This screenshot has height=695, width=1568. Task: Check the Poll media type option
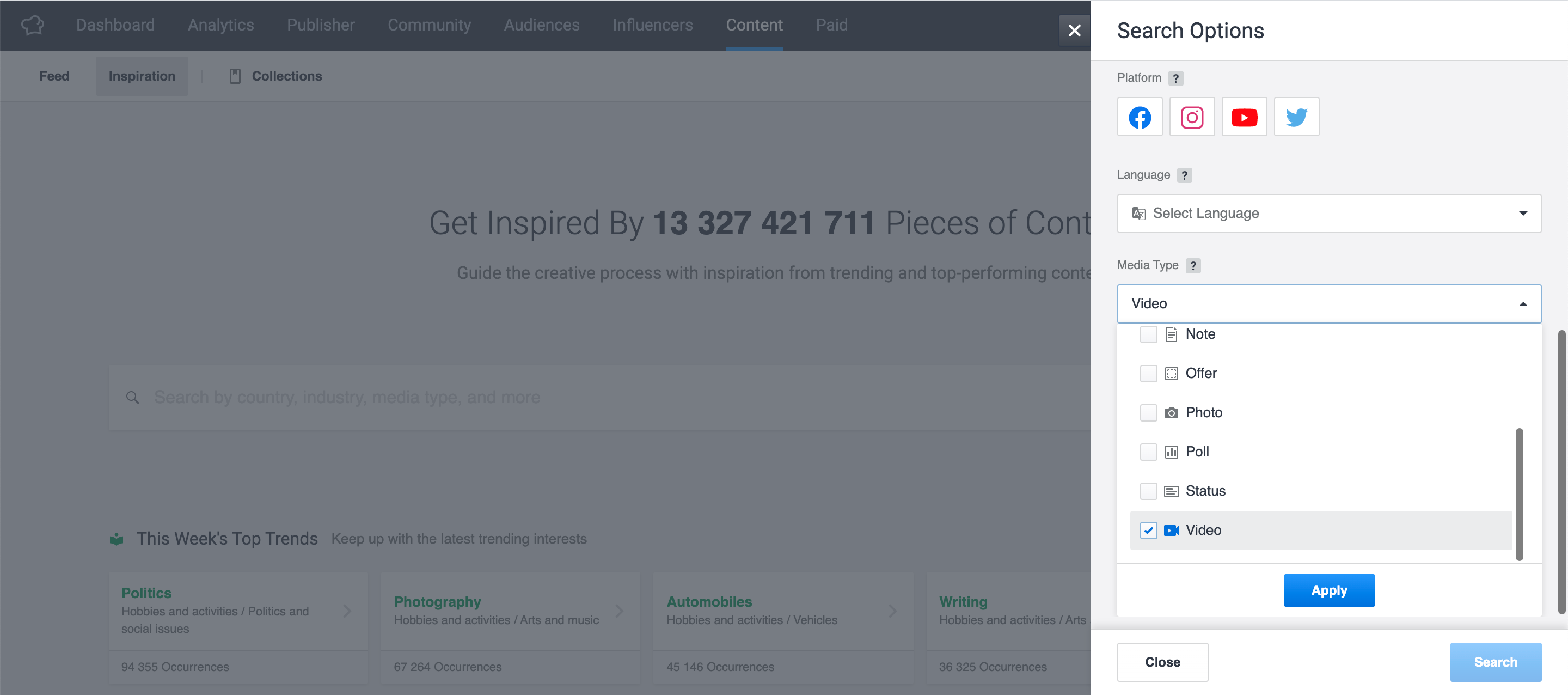(1149, 452)
